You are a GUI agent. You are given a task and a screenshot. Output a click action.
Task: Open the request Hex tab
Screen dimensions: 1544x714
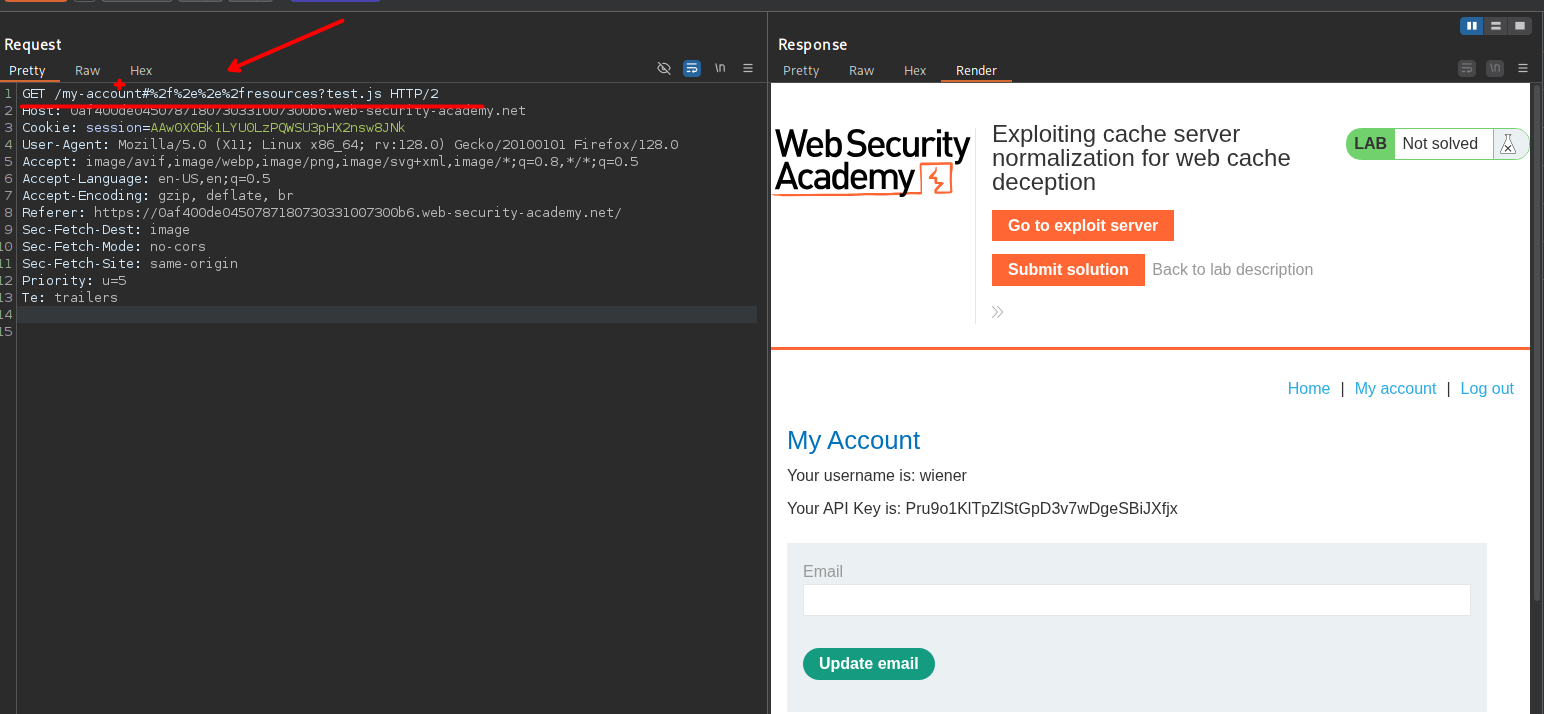click(x=141, y=70)
